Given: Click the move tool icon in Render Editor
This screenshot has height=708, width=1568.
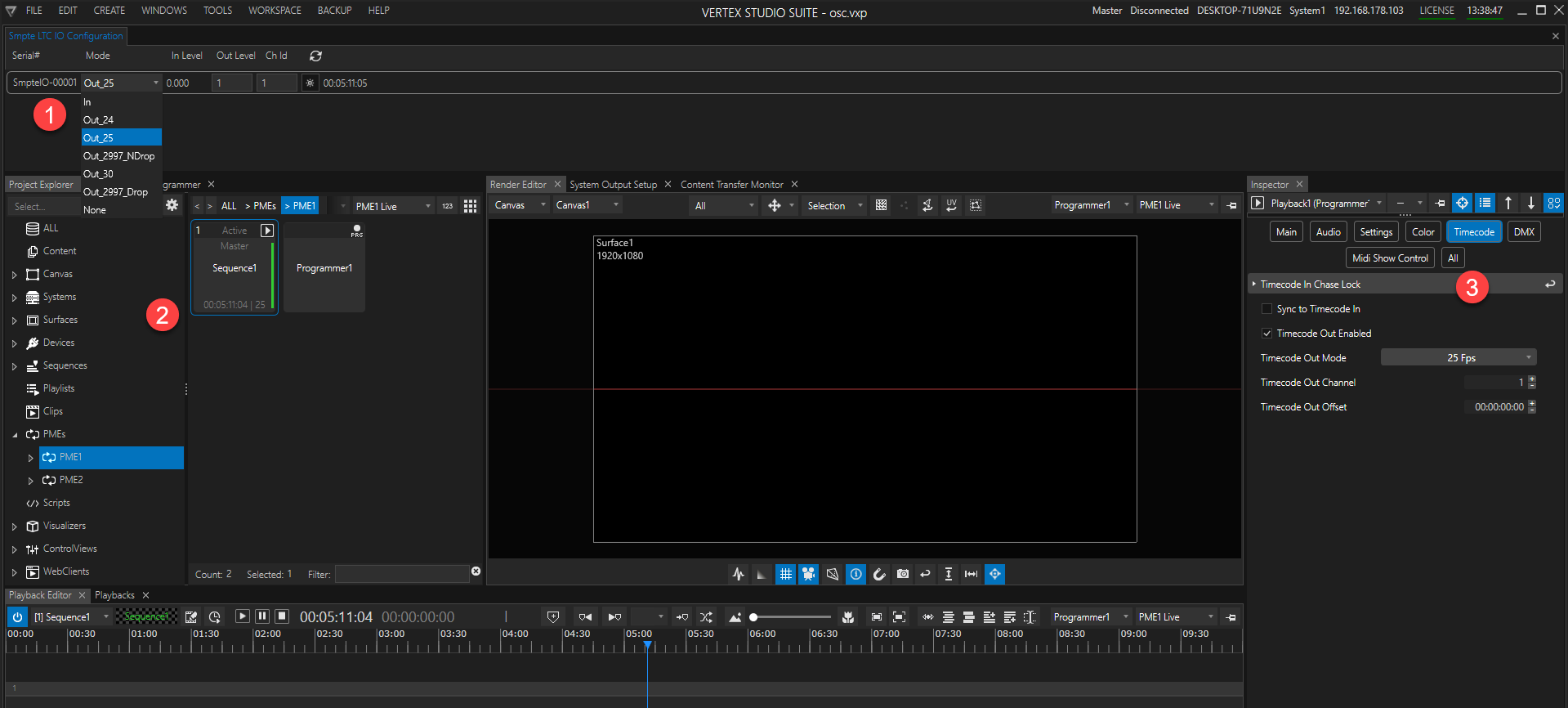Looking at the screenshot, I should point(774,205).
